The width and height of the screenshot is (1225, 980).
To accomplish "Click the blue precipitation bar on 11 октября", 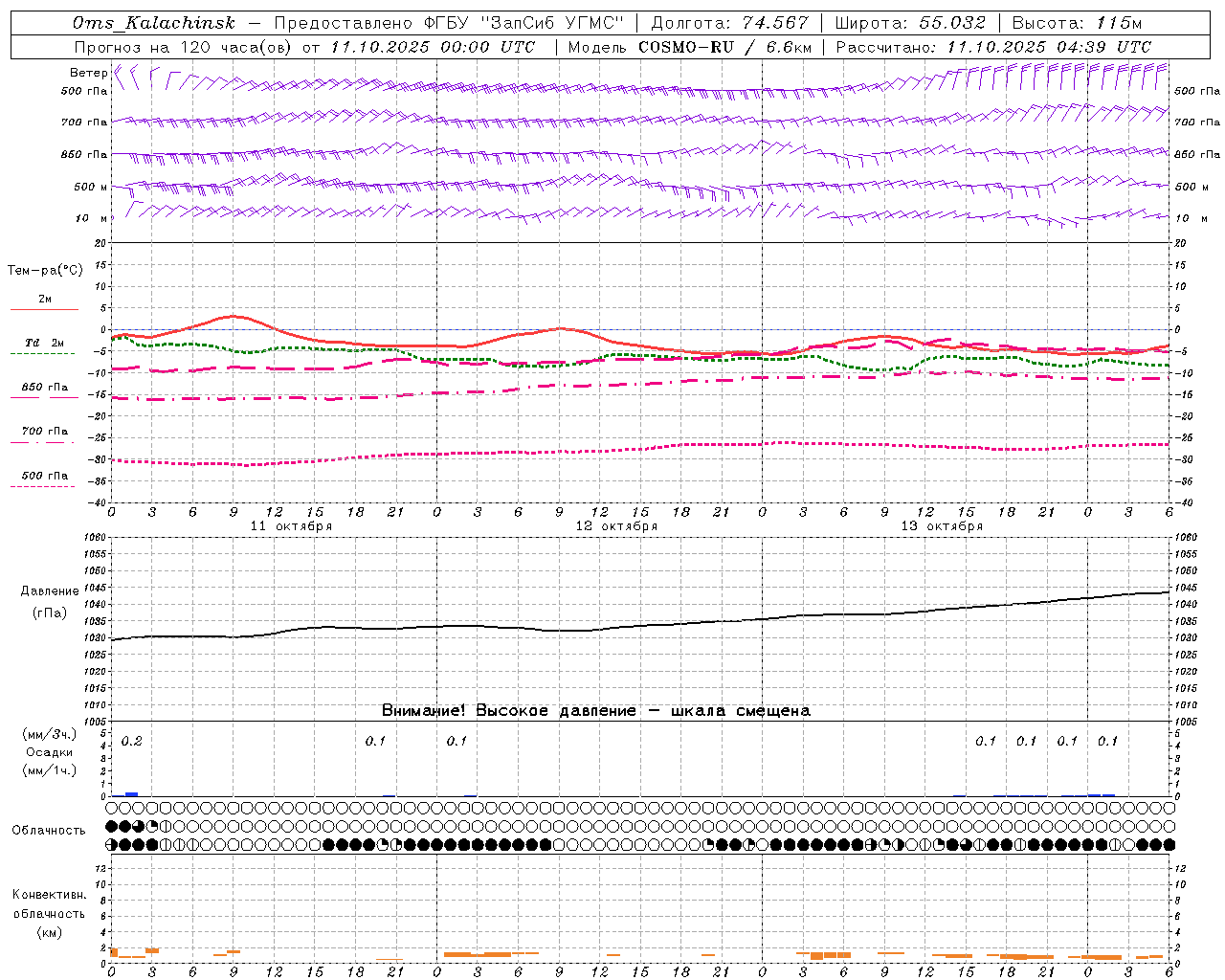I will click(x=132, y=794).
